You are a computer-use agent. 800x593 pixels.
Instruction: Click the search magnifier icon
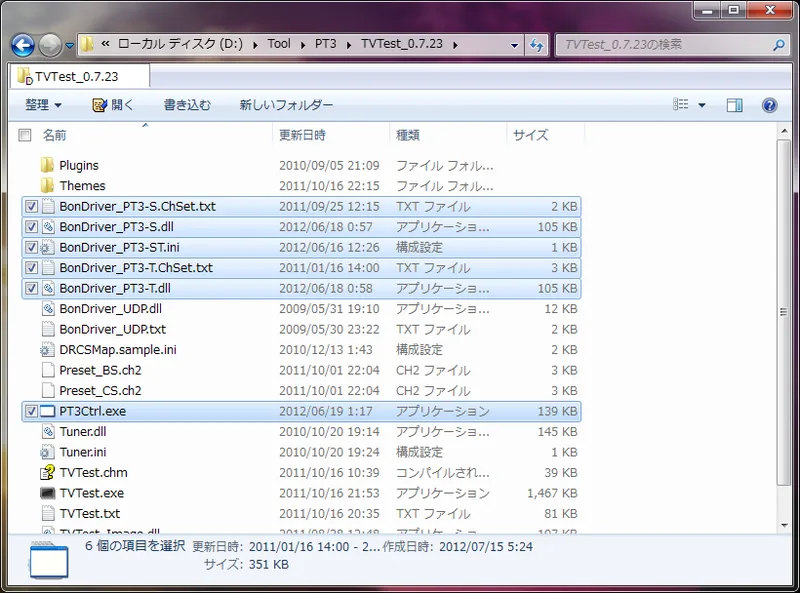pyautogui.click(x=779, y=45)
